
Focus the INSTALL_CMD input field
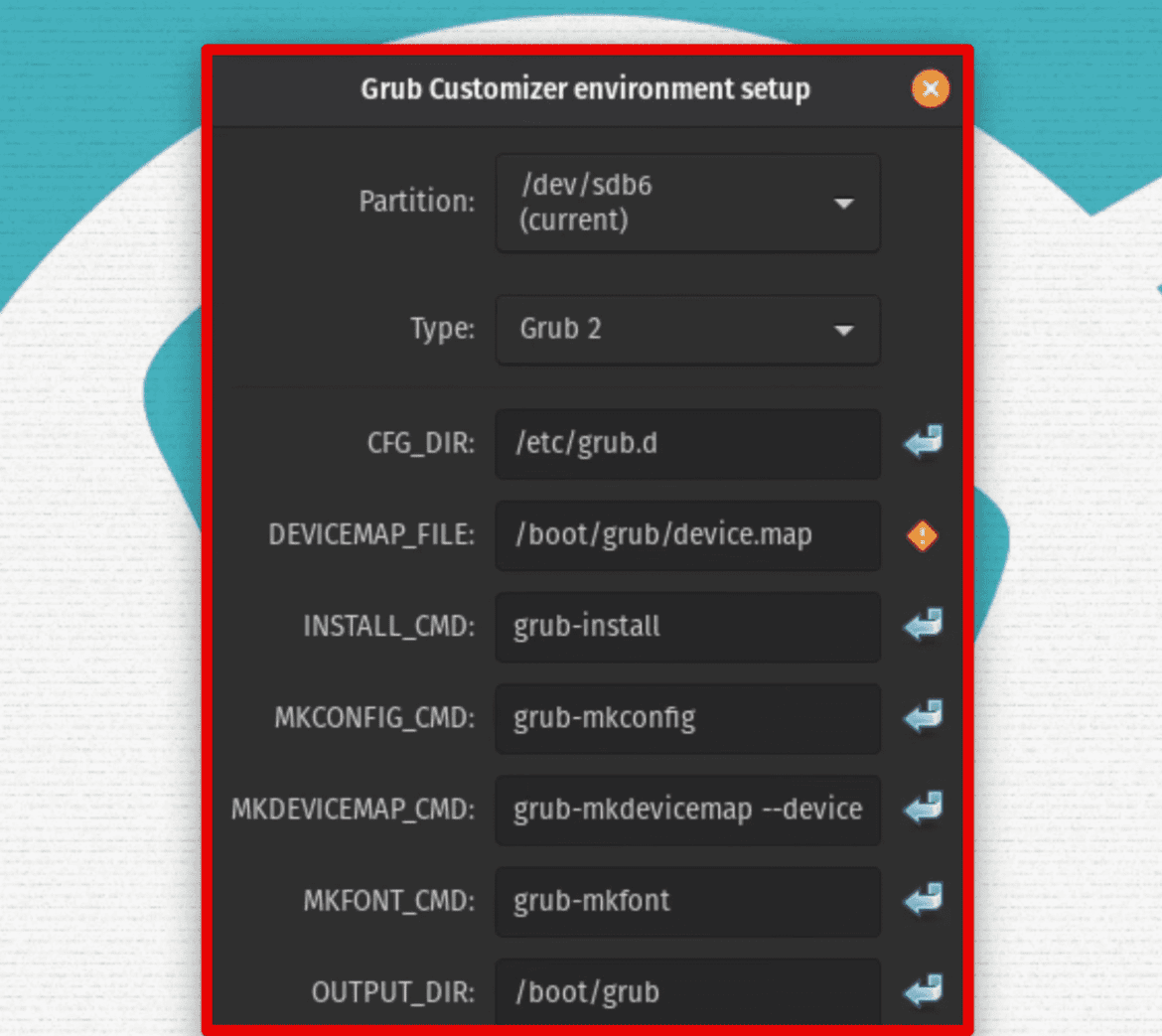pos(687,627)
